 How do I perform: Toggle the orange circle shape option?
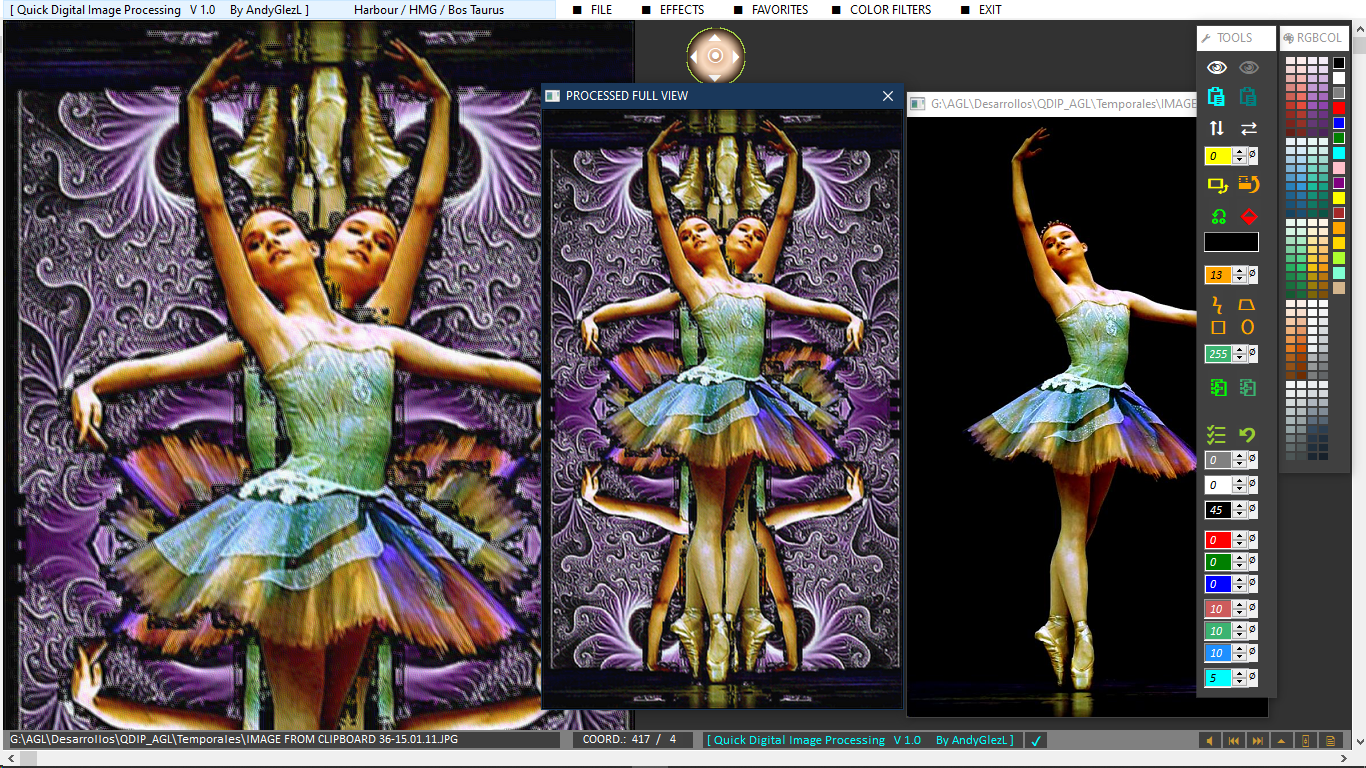click(x=1247, y=327)
